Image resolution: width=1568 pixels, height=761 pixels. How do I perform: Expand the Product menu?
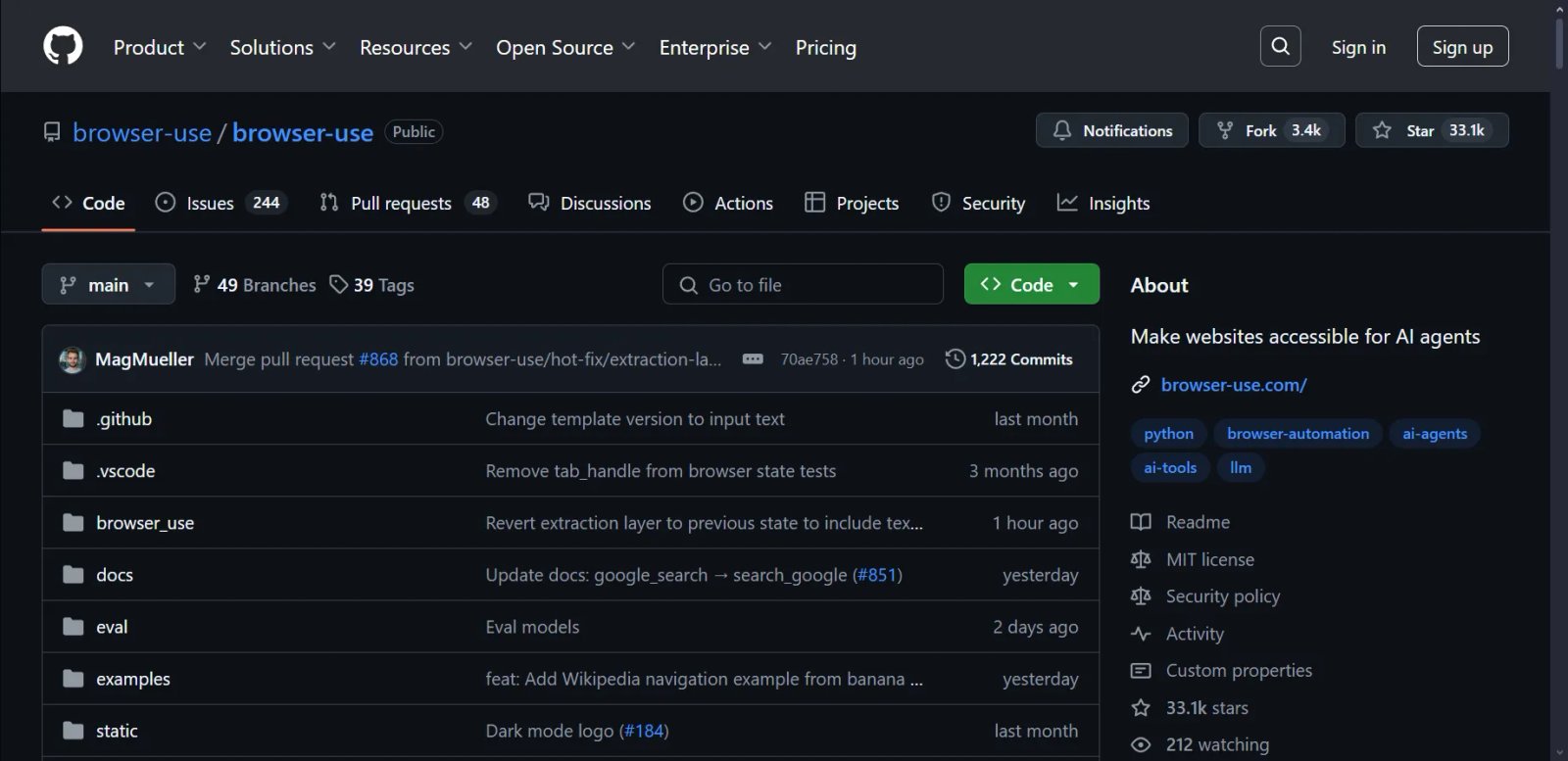160,47
